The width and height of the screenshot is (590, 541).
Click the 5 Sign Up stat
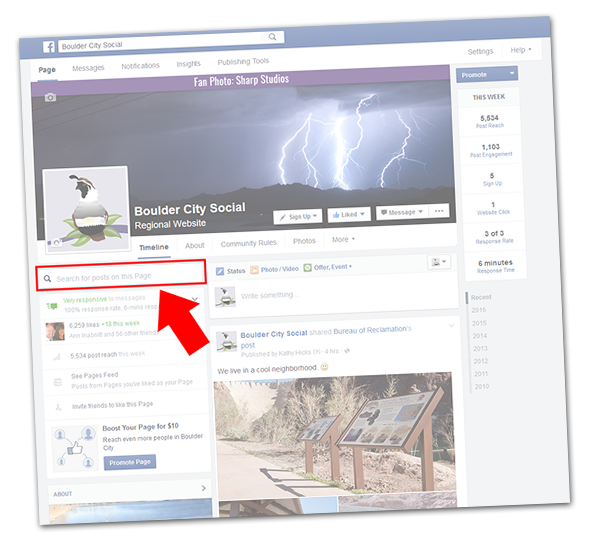coord(492,179)
